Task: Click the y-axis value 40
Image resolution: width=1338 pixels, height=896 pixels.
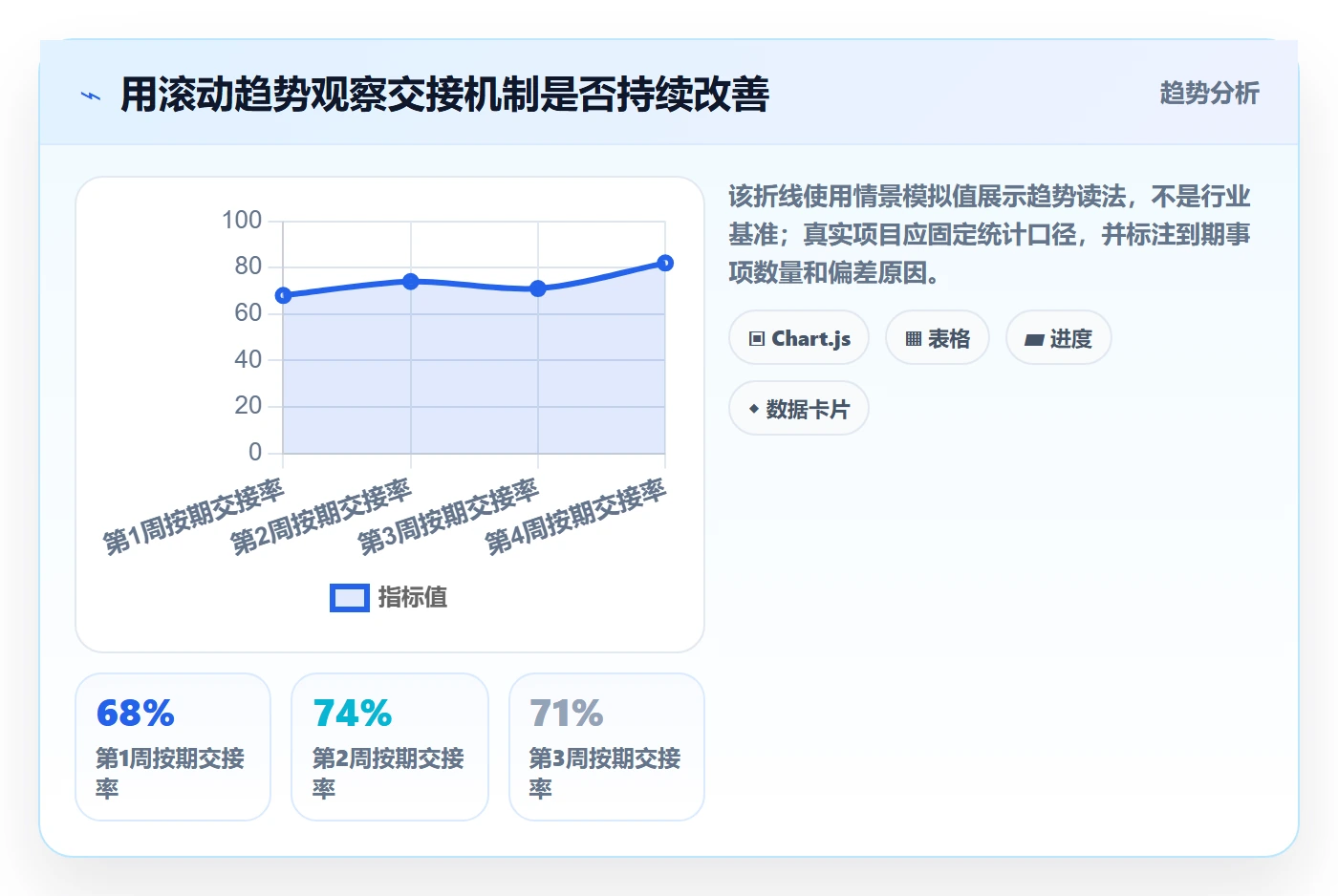Action: [x=248, y=359]
